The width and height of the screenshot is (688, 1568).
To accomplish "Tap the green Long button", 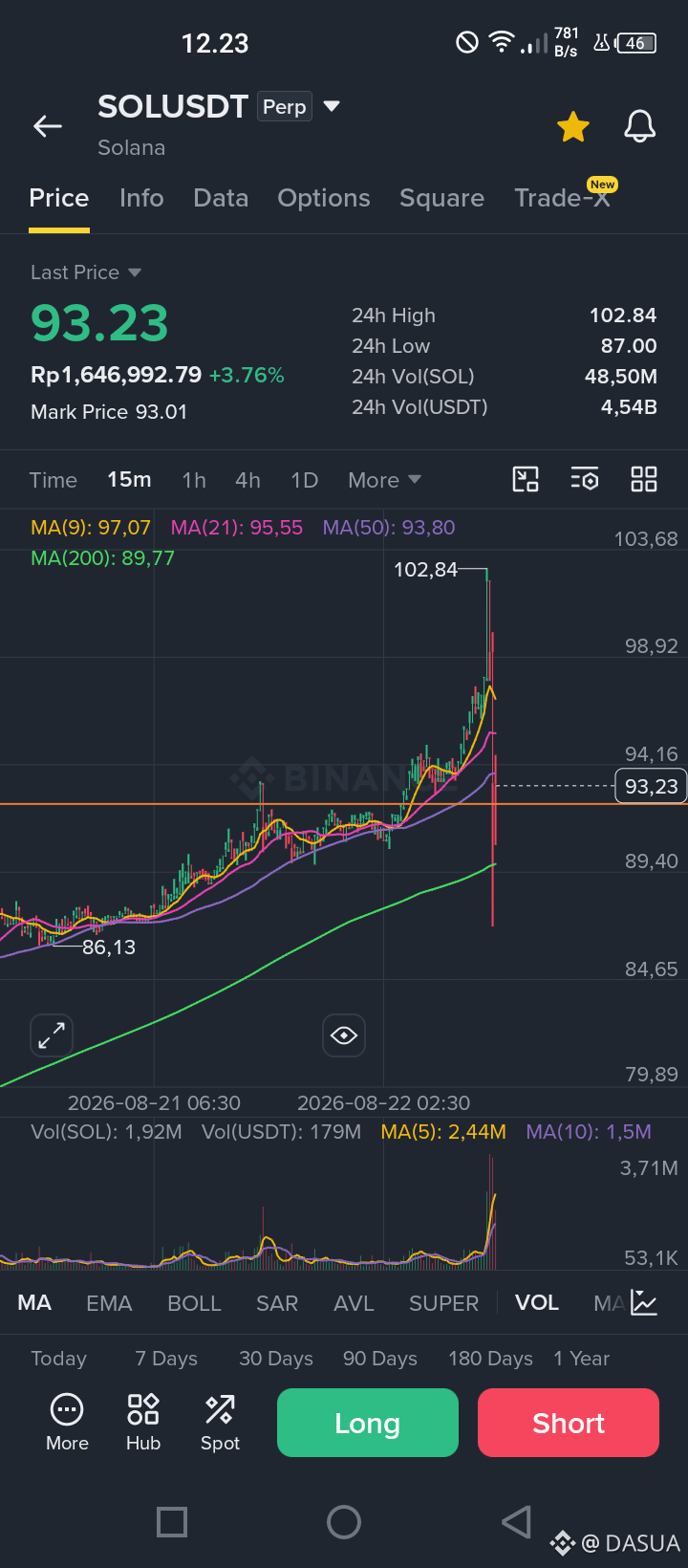I will (368, 1423).
